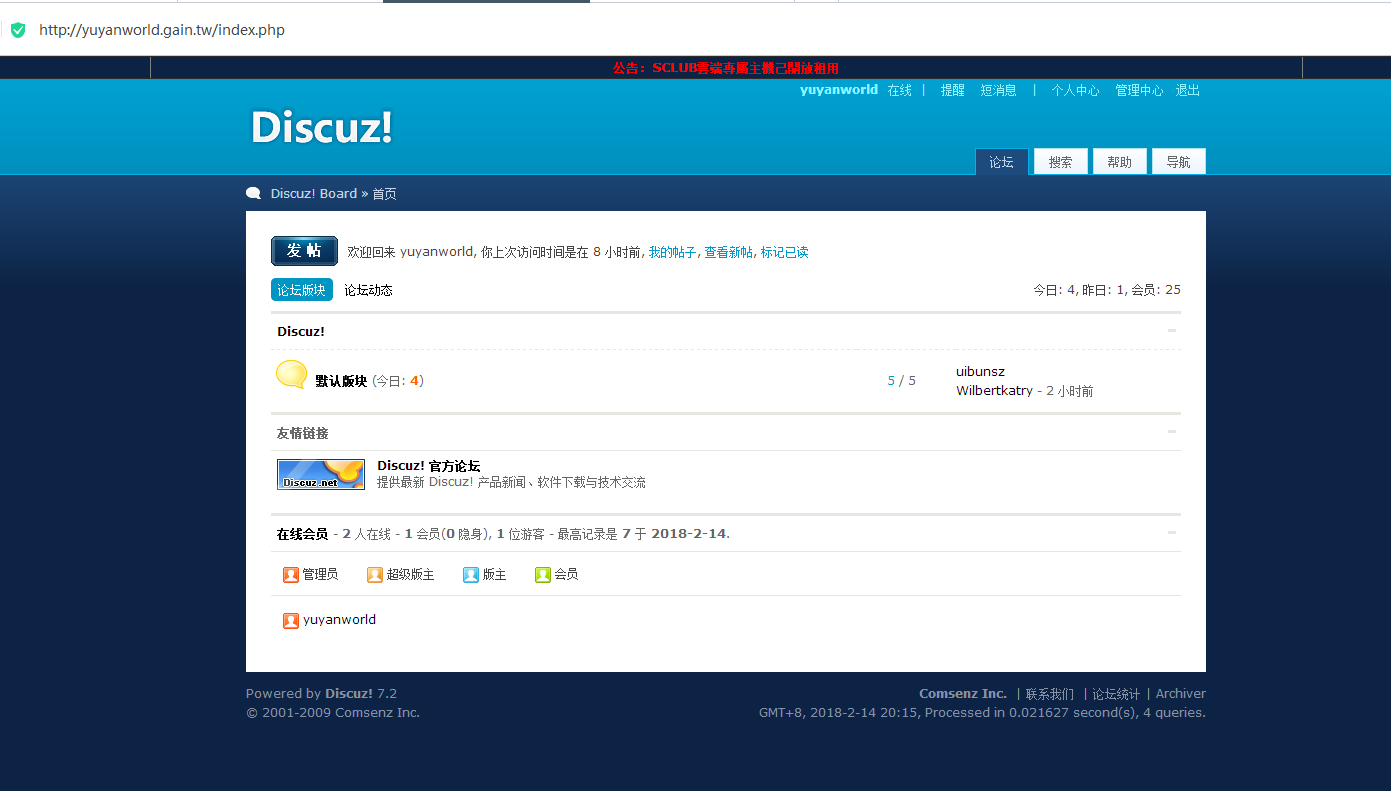Click the yellow bubble icon beside 默认版块
1391x791 pixels.
[291, 375]
